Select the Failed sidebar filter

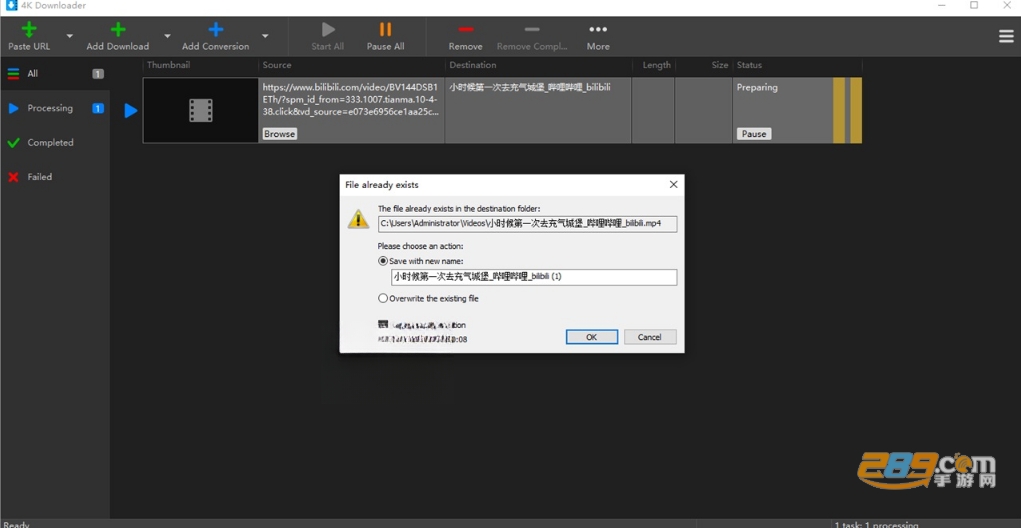coord(55,176)
